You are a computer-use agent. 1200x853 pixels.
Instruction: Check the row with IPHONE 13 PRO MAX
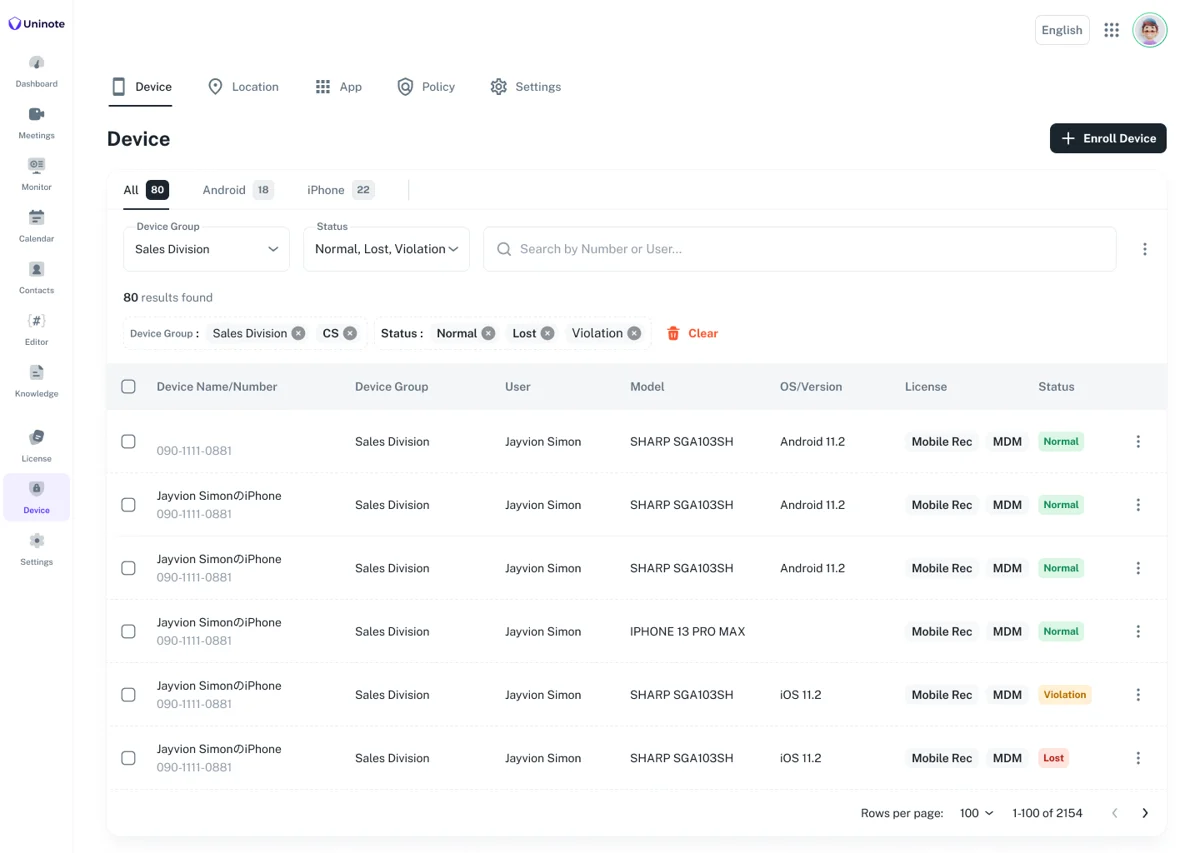(x=128, y=631)
